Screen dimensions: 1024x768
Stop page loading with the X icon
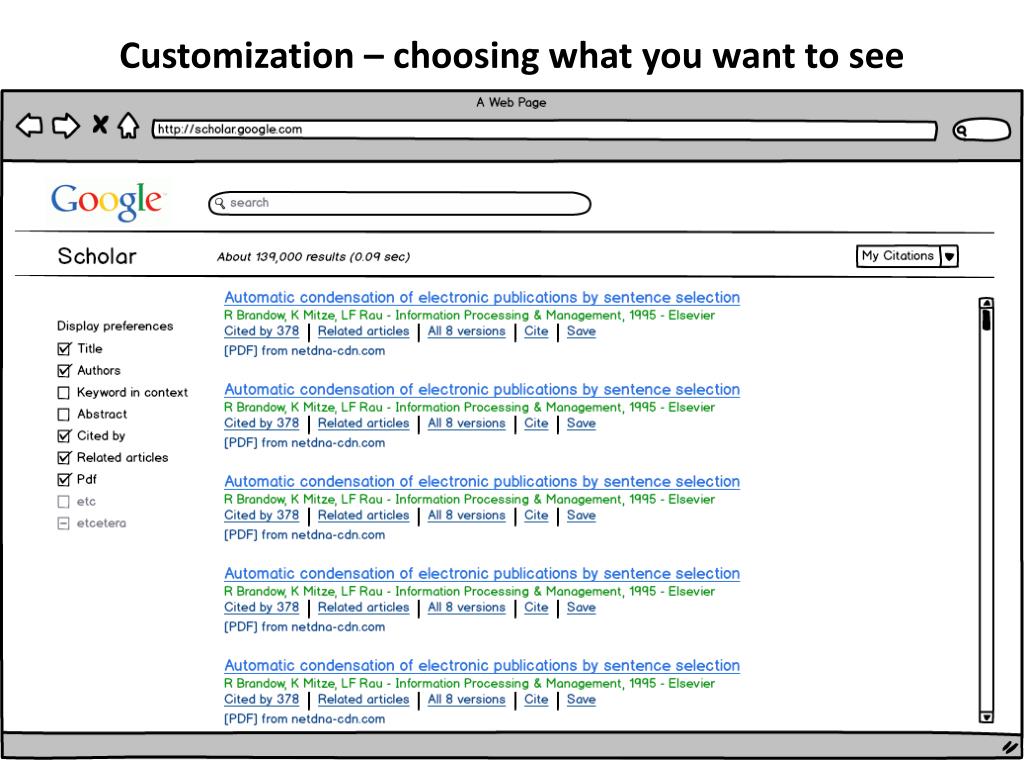pos(100,124)
